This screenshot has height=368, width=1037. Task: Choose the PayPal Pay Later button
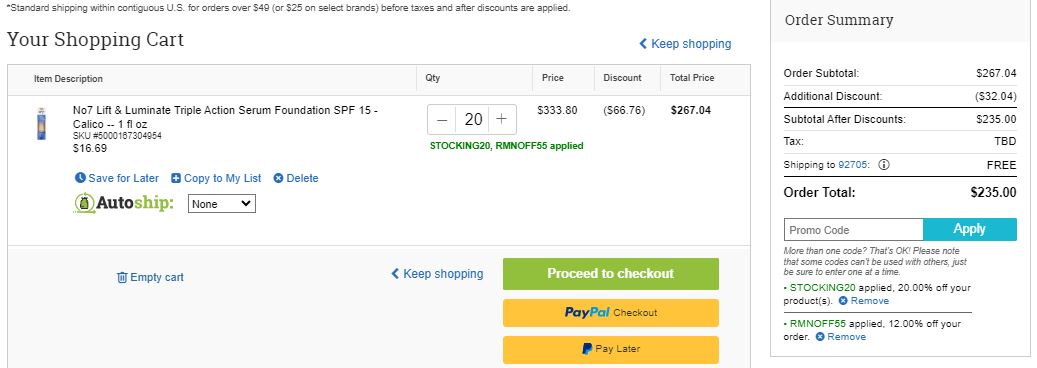point(610,349)
